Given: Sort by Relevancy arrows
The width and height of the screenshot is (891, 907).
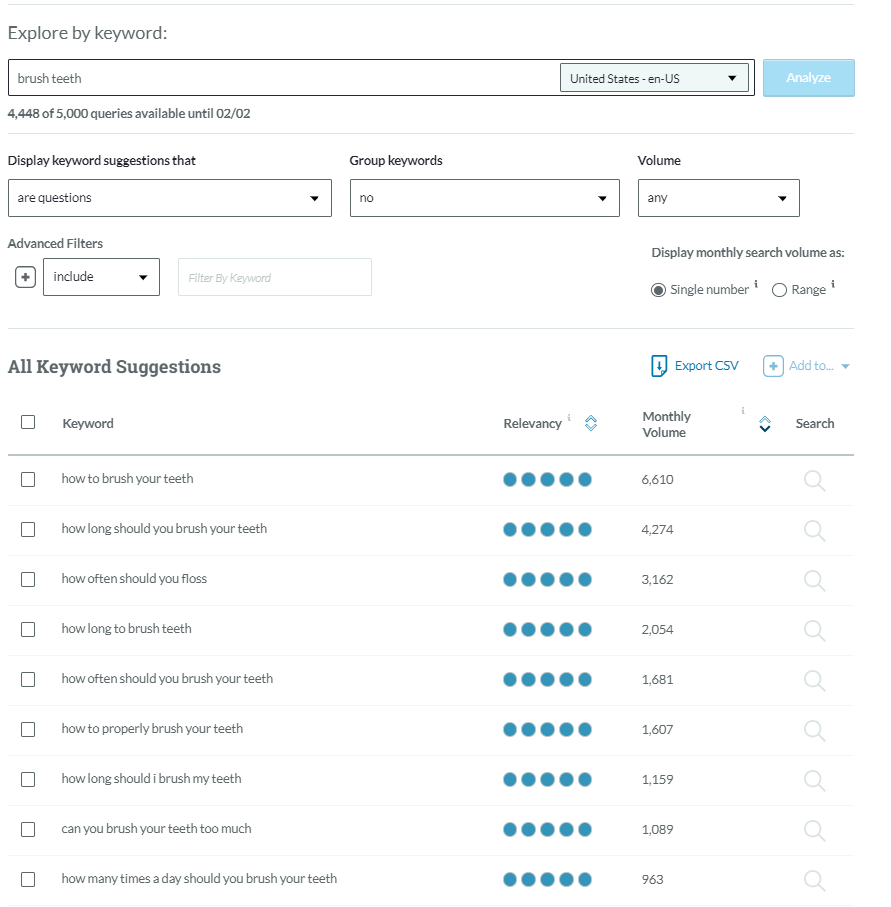Looking at the screenshot, I should (591, 423).
